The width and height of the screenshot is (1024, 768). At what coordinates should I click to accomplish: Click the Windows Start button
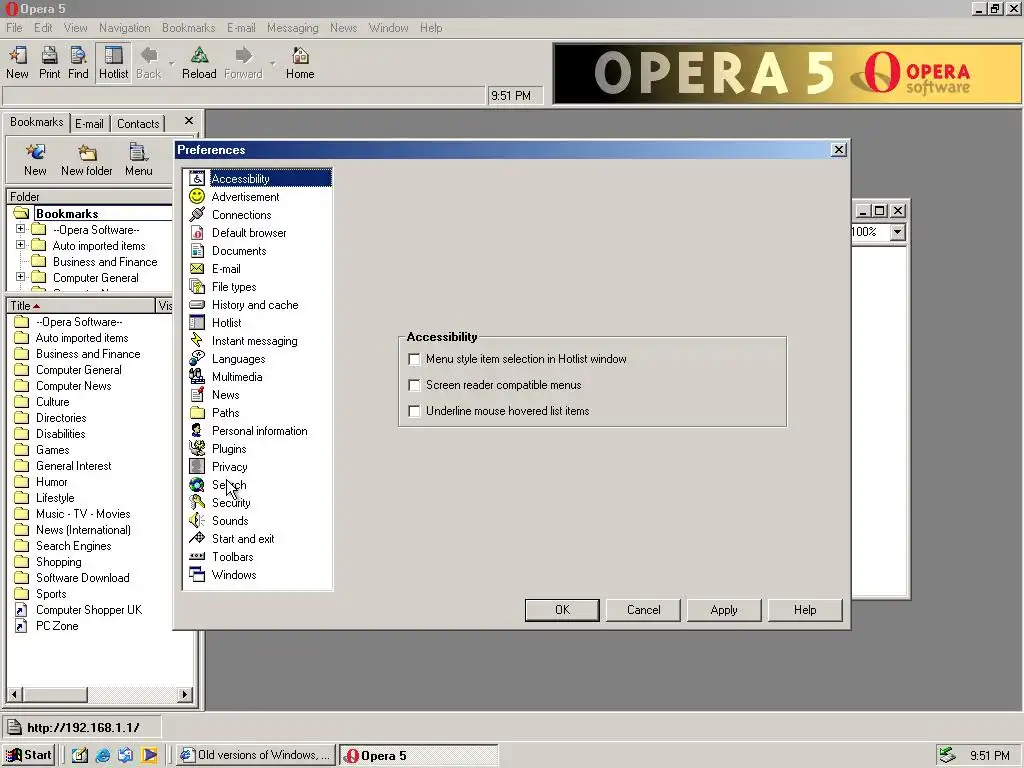click(29, 755)
